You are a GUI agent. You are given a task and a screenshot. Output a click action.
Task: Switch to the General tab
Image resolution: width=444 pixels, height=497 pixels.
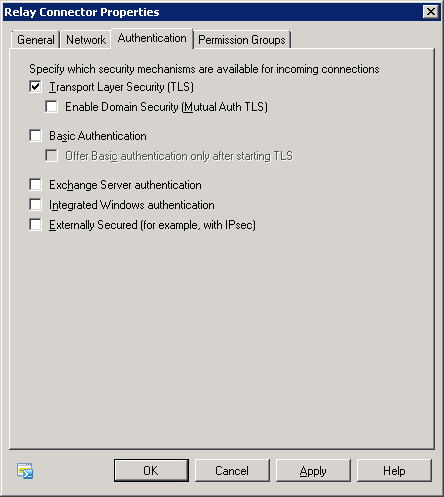(x=36, y=40)
